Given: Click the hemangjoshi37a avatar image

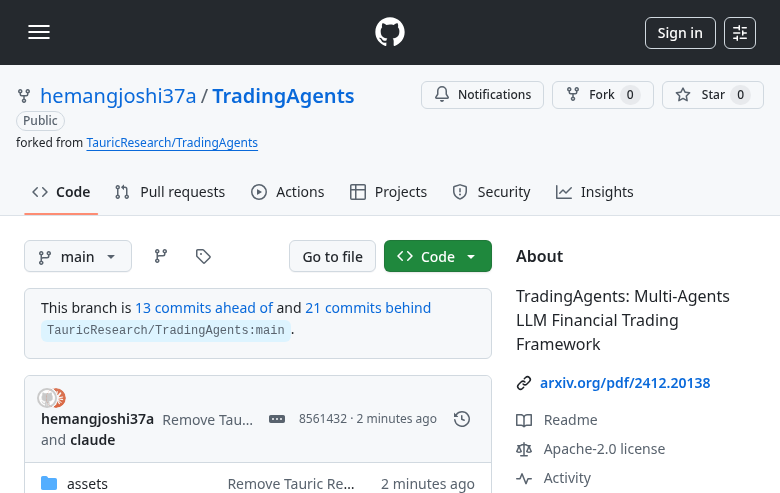Looking at the screenshot, I should coord(46,398).
